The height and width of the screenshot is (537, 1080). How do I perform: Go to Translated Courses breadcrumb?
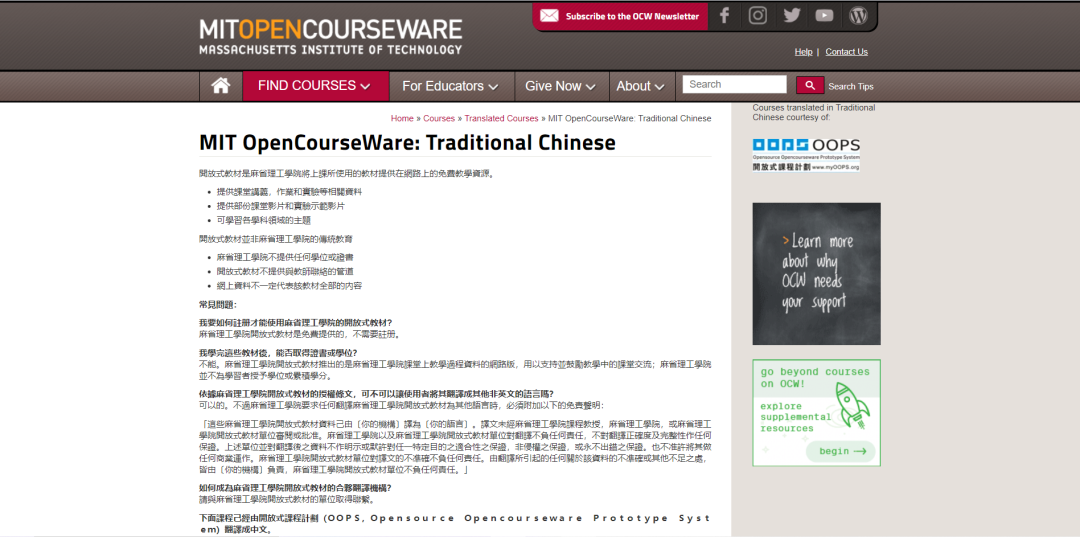[501, 118]
